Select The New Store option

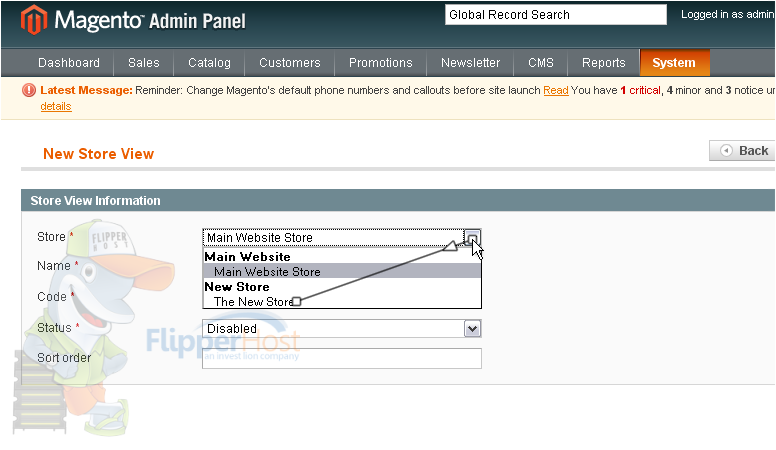click(342, 301)
